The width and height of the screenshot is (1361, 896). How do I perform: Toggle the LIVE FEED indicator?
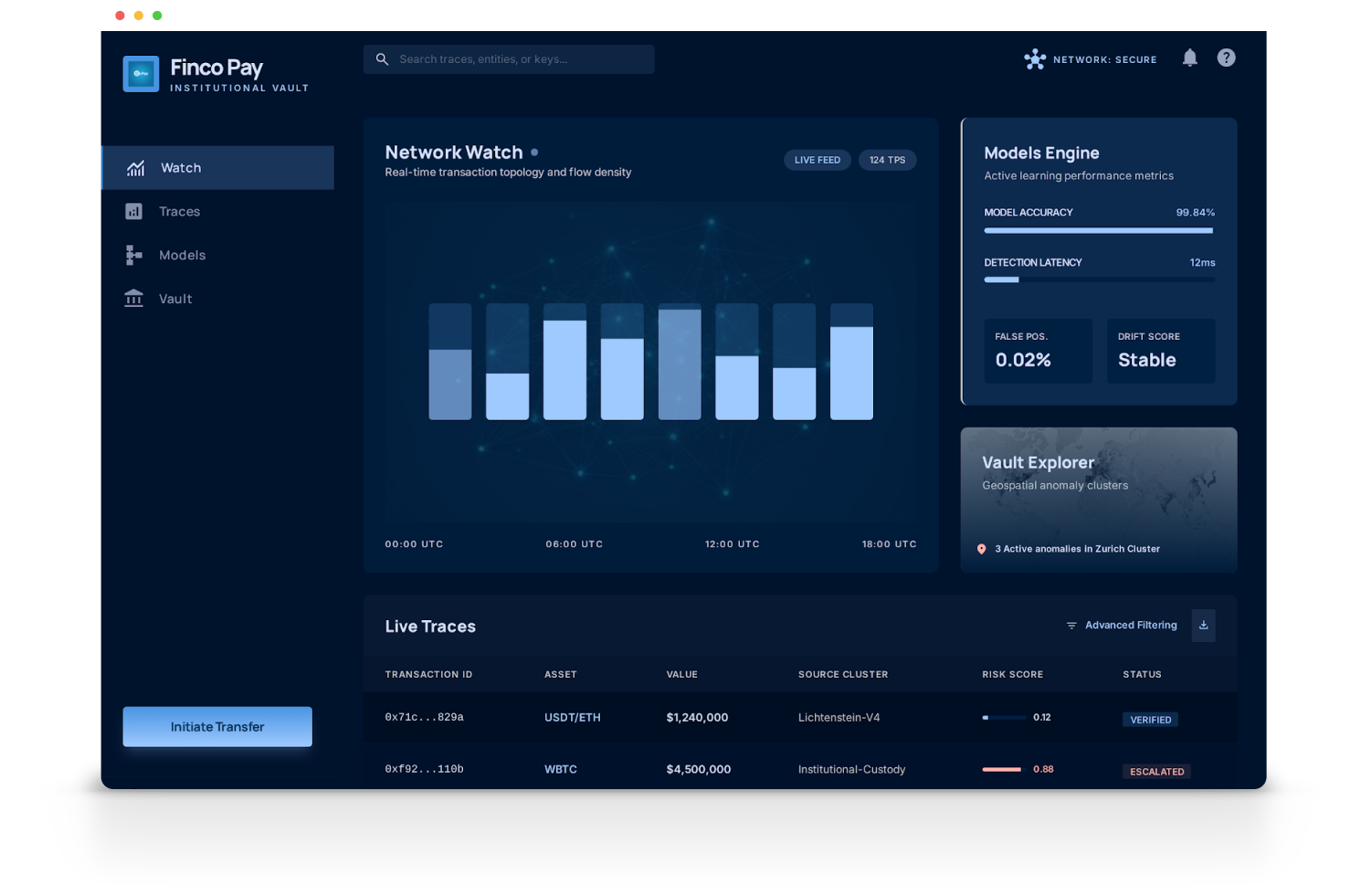[817, 159]
